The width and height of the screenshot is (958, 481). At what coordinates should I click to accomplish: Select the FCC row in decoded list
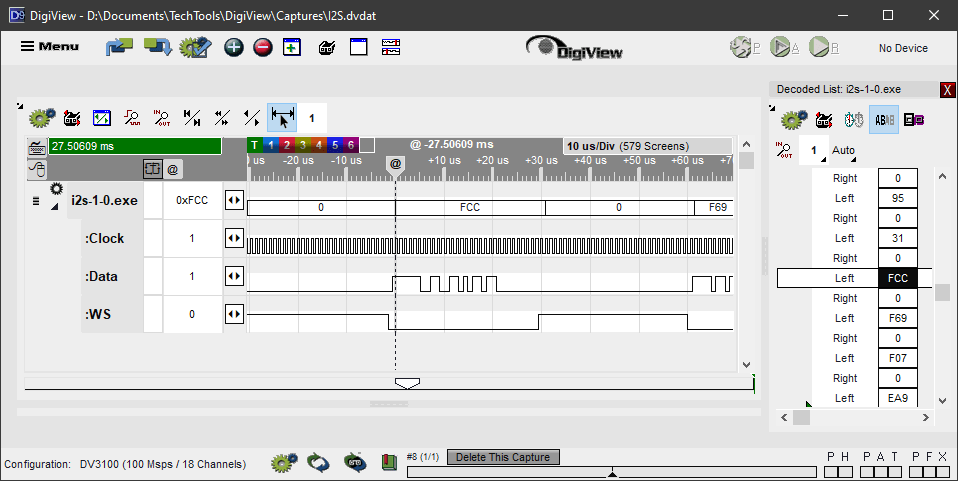pos(855,278)
